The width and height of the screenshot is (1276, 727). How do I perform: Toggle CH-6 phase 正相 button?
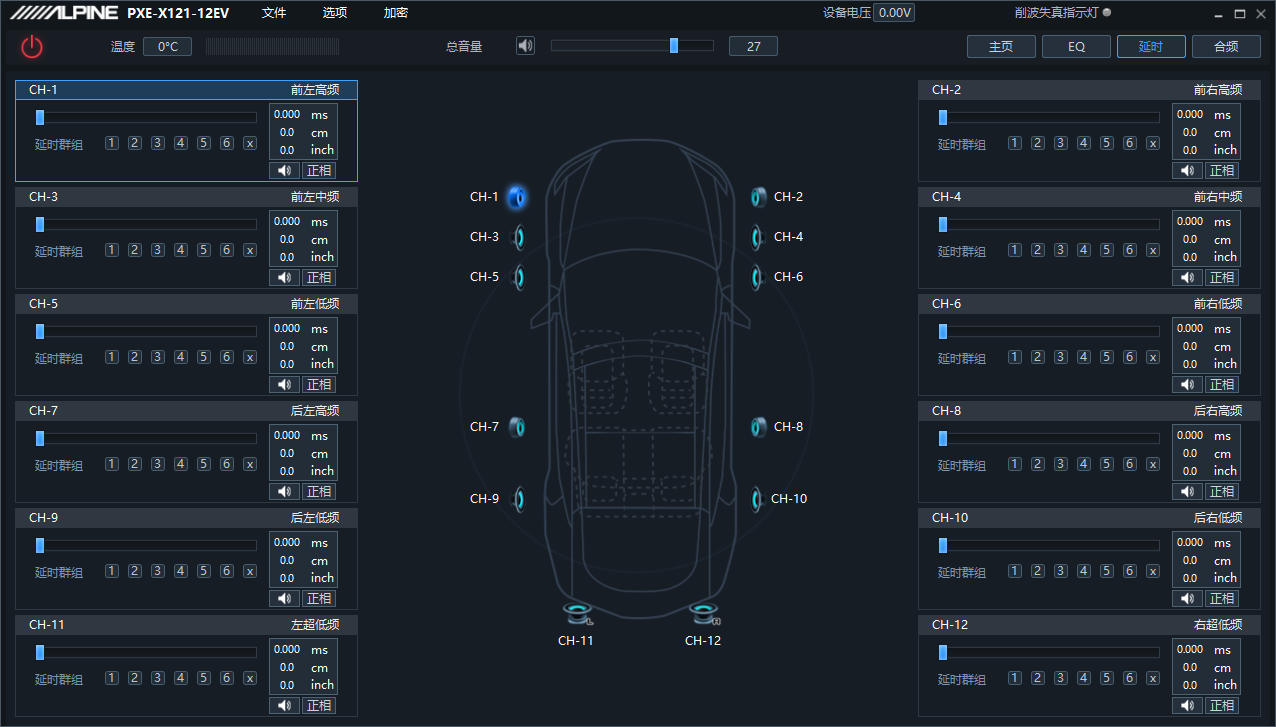(x=1222, y=384)
